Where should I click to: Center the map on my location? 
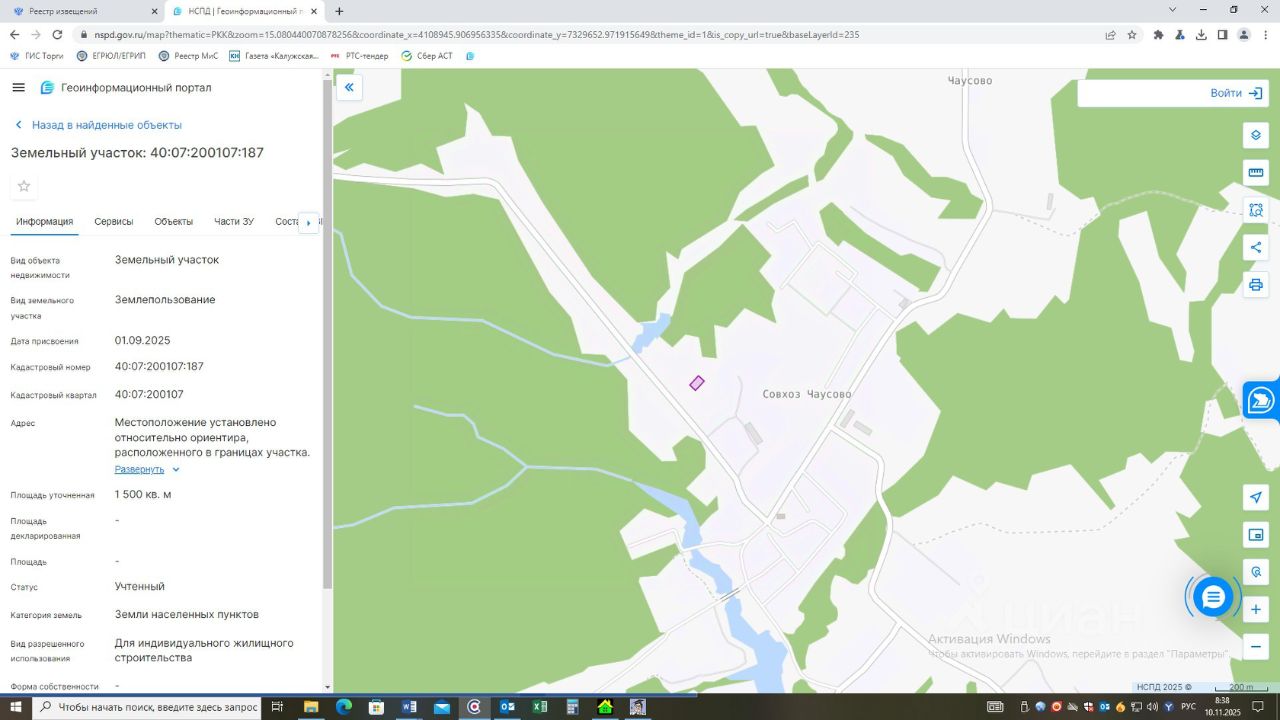point(1256,498)
